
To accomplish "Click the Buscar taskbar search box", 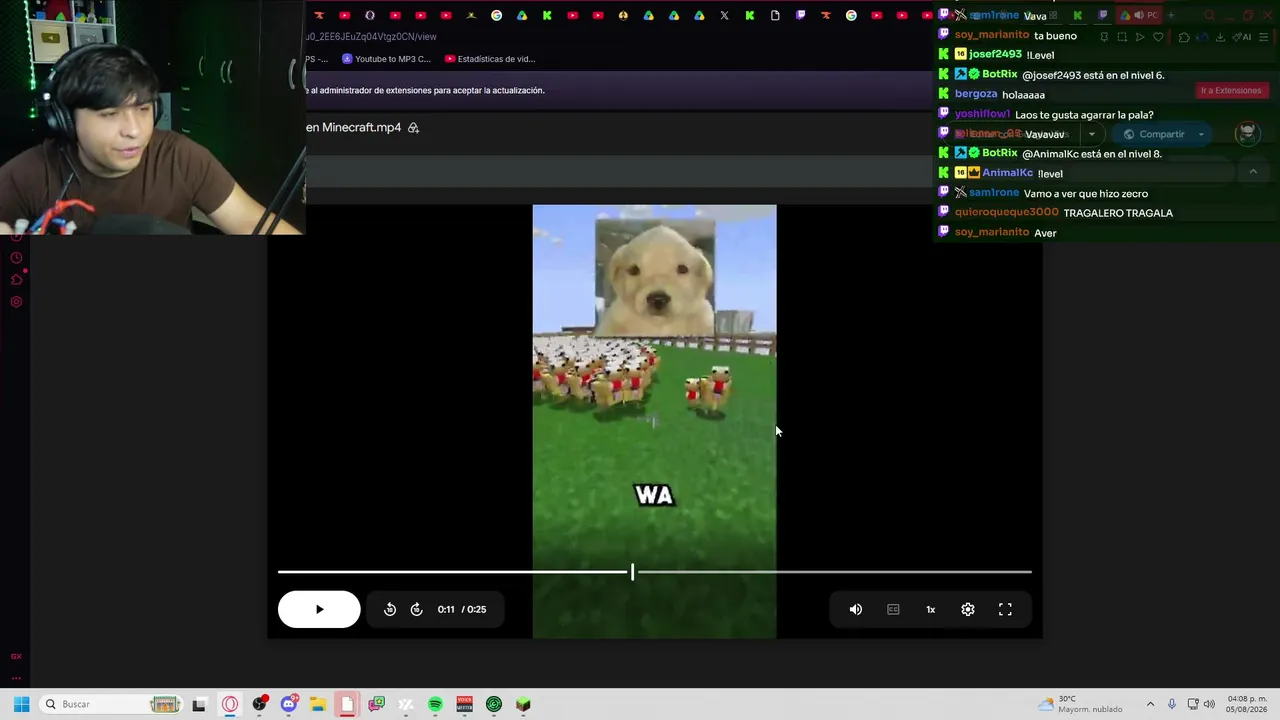I will 111,704.
